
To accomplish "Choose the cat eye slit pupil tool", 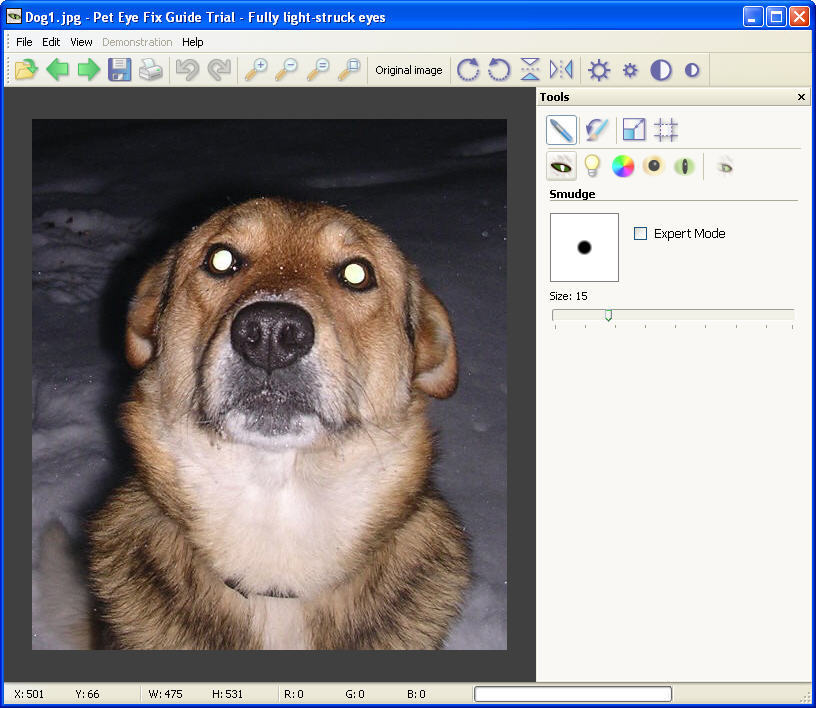I will pyautogui.click(x=684, y=166).
